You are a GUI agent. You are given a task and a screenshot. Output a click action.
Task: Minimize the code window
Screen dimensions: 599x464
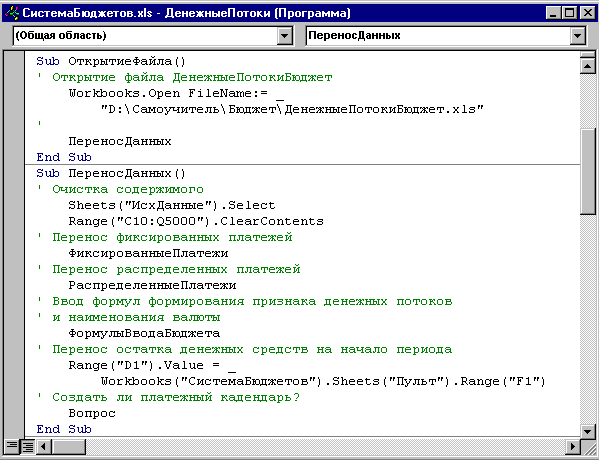coord(554,13)
